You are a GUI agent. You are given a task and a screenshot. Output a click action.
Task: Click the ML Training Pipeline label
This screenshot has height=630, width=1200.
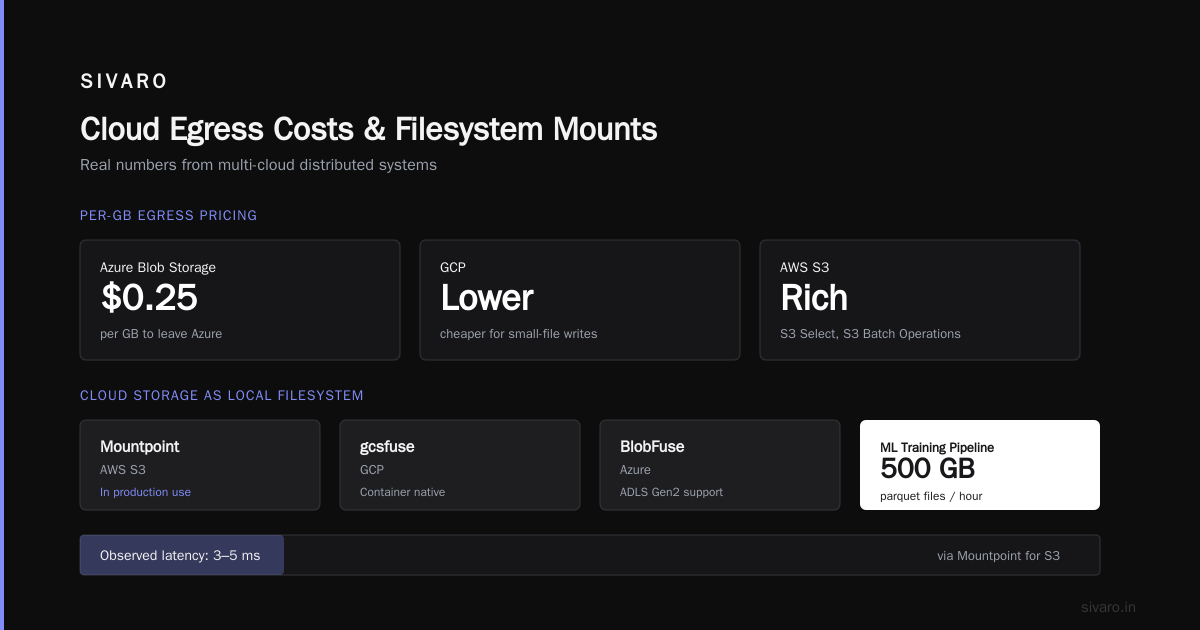click(x=937, y=448)
